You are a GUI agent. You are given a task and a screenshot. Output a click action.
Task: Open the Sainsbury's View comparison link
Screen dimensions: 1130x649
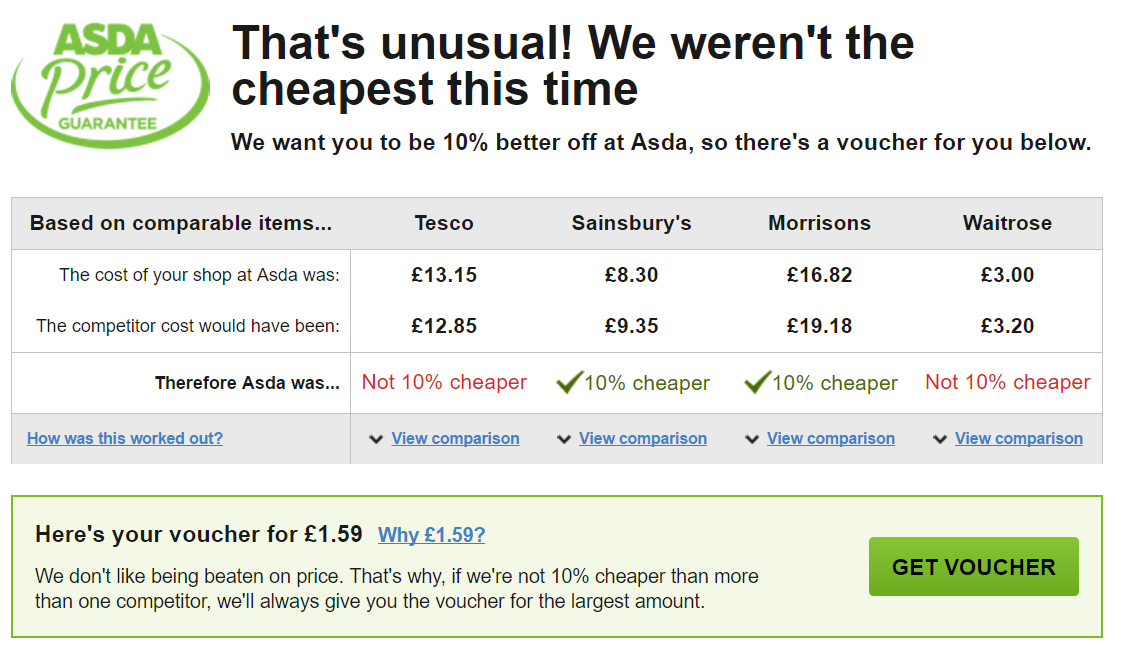643,438
